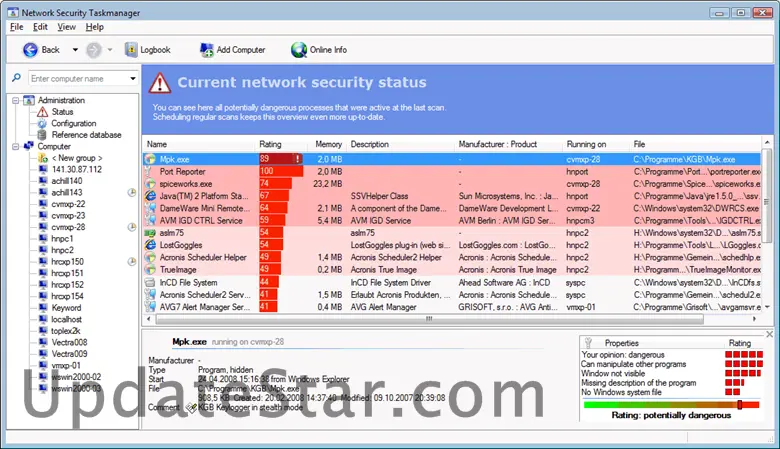Open the Help menu
The width and height of the screenshot is (780, 449).
click(95, 27)
